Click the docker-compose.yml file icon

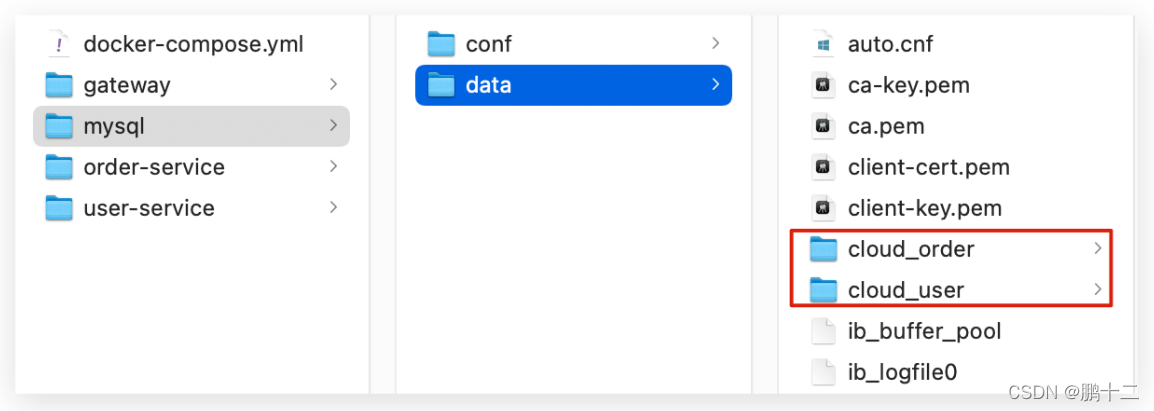point(60,44)
